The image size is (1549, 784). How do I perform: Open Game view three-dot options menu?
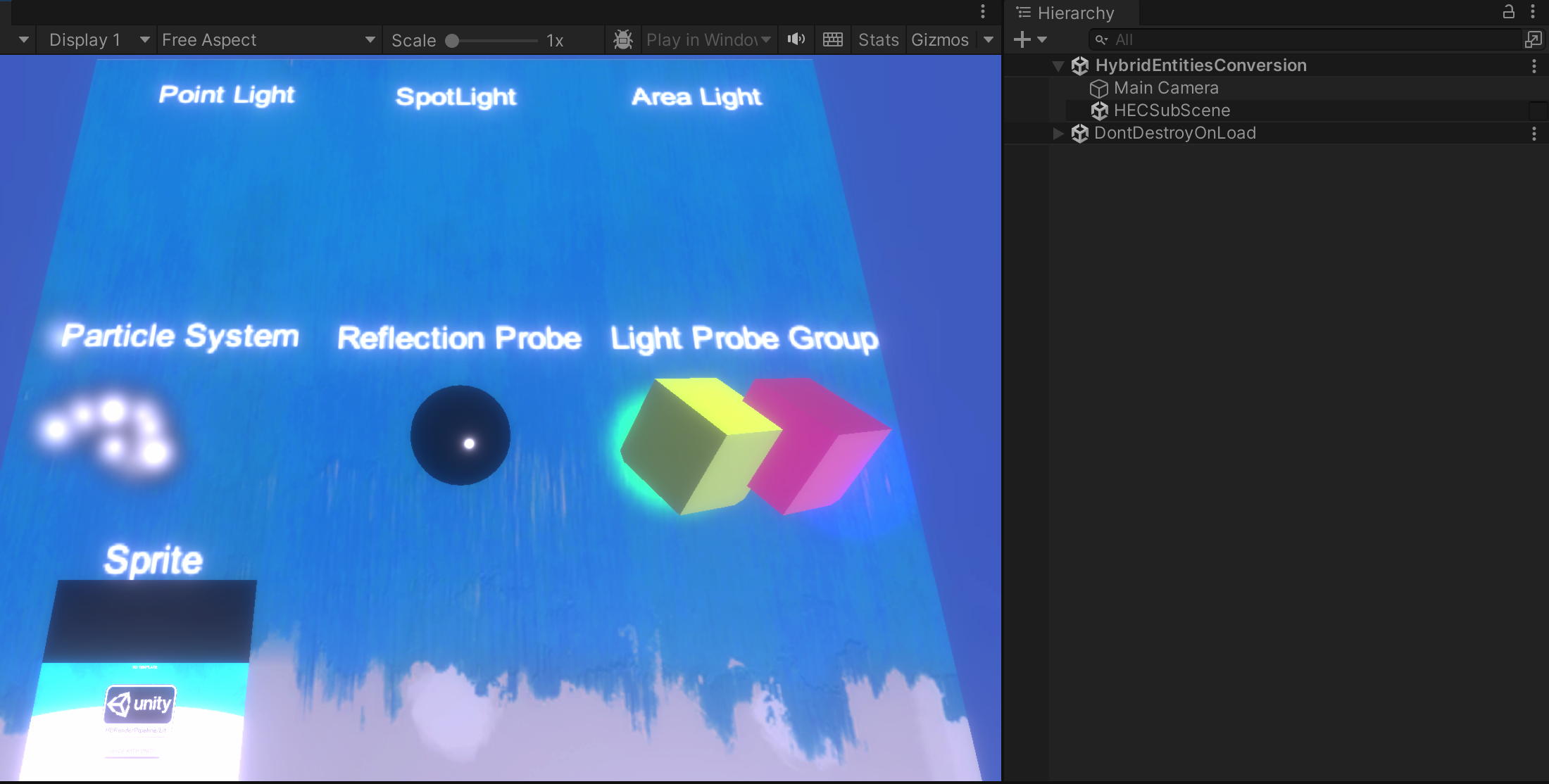point(983,12)
